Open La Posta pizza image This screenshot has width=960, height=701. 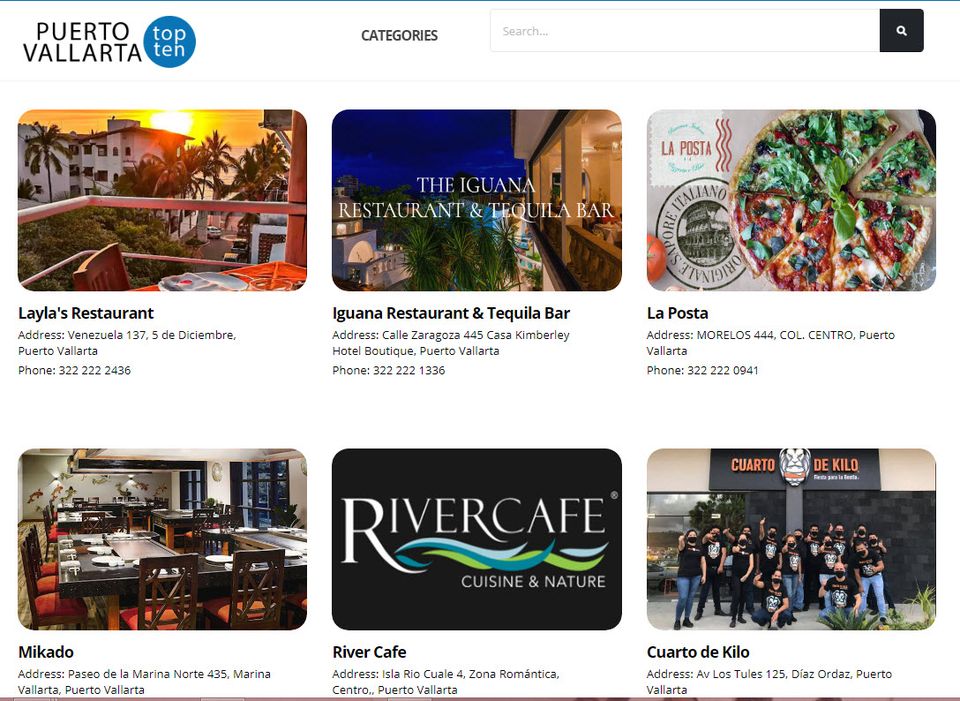[791, 200]
